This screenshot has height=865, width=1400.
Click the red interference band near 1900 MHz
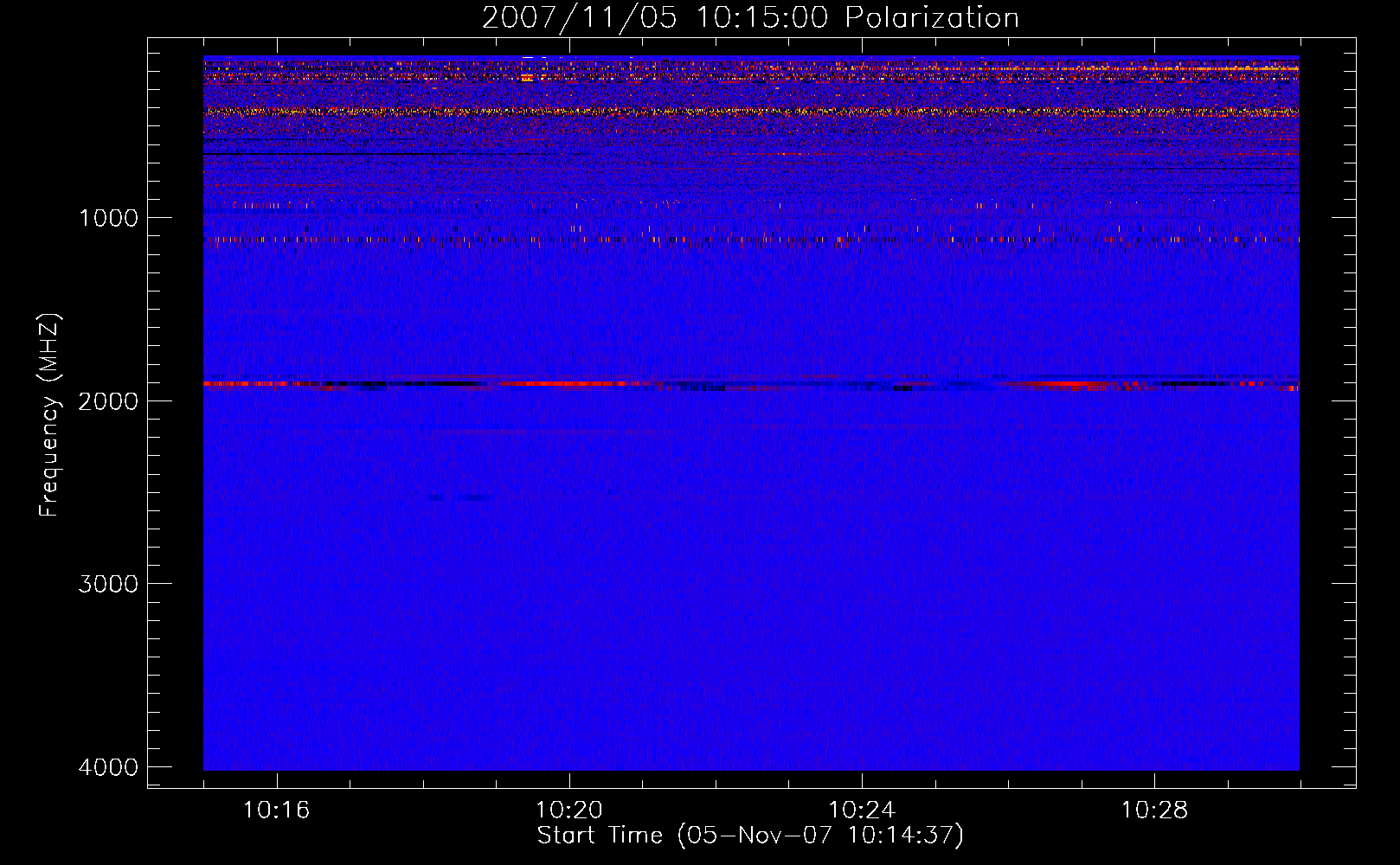tap(751, 384)
